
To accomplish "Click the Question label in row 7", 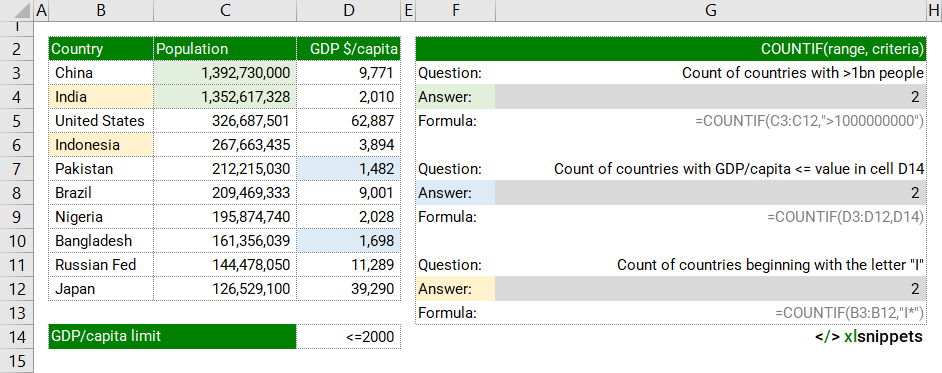I will pyautogui.click(x=450, y=169).
